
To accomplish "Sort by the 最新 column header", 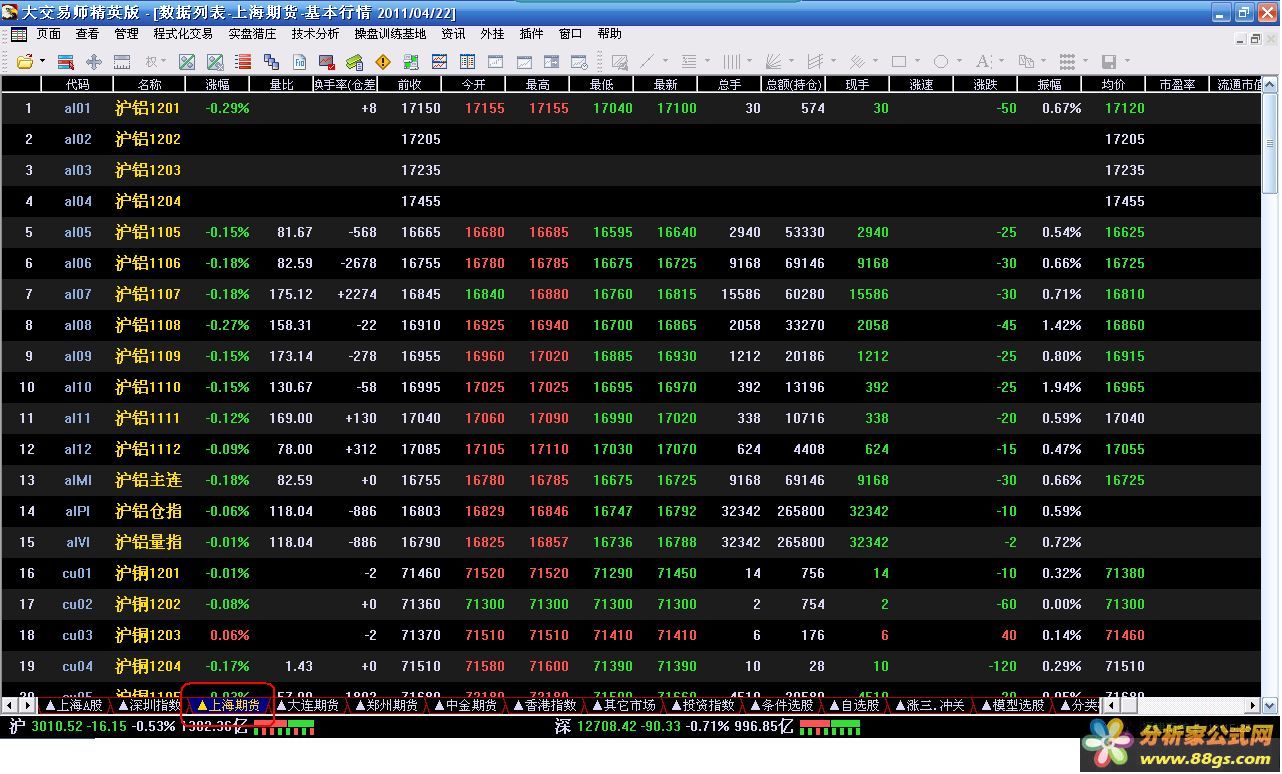I will (665, 84).
